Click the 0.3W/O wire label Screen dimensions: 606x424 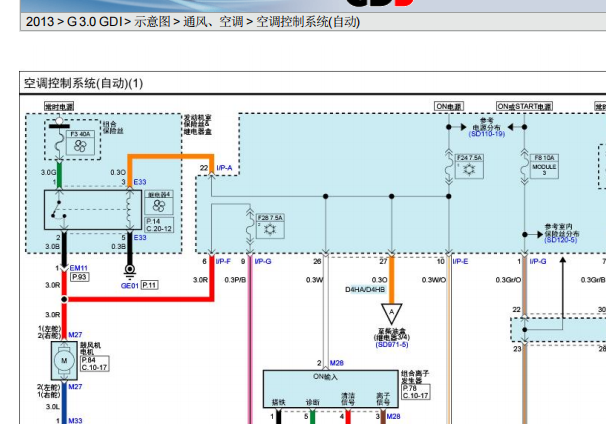(x=434, y=279)
